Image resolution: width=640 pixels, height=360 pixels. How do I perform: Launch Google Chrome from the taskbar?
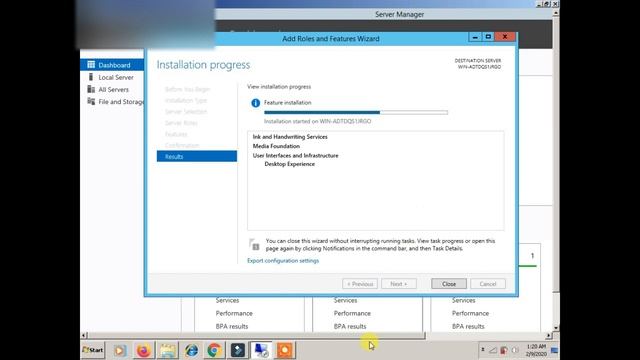pyautogui.click(x=214, y=350)
